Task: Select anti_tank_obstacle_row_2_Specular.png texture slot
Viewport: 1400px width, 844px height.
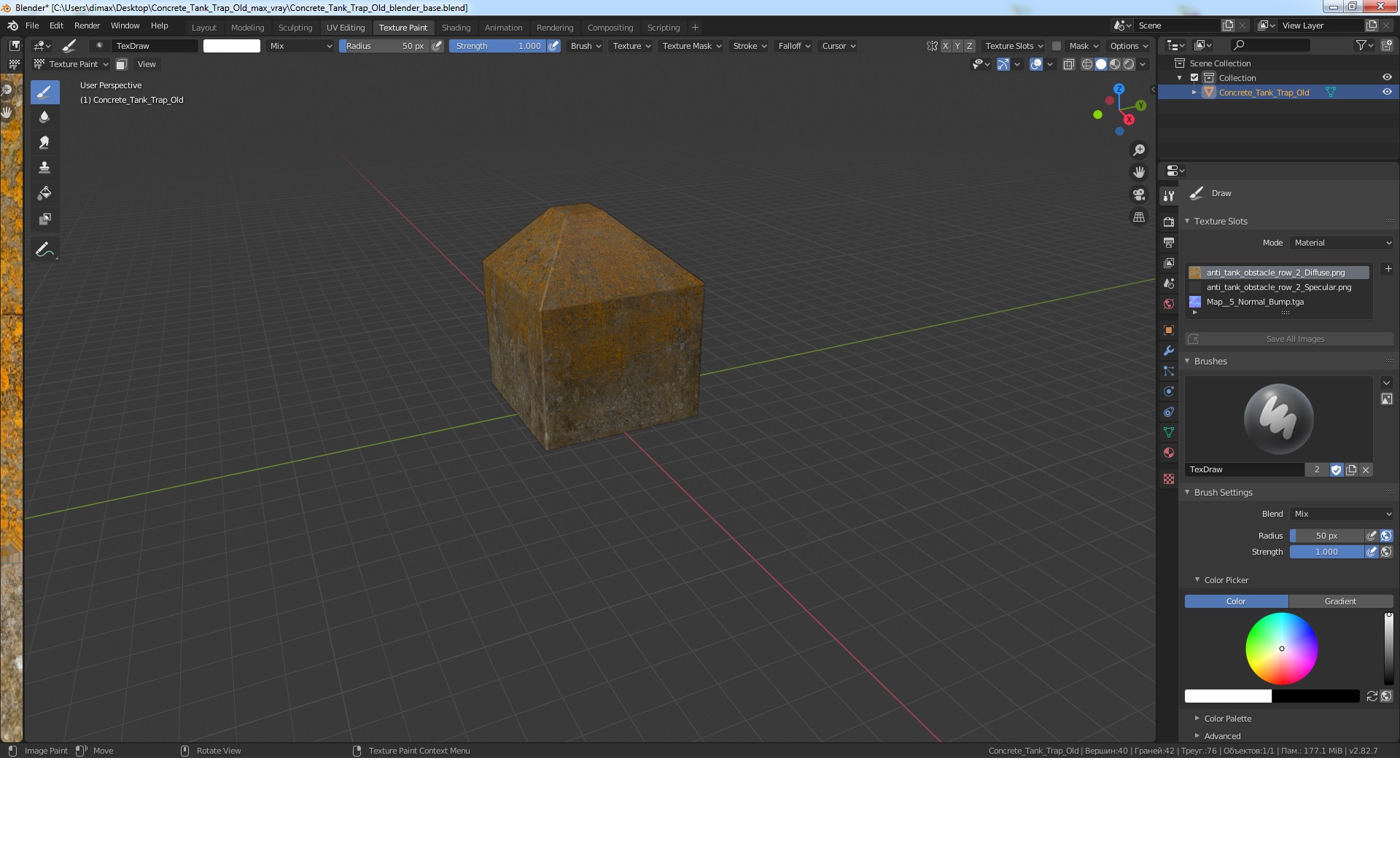Action: [1279, 287]
